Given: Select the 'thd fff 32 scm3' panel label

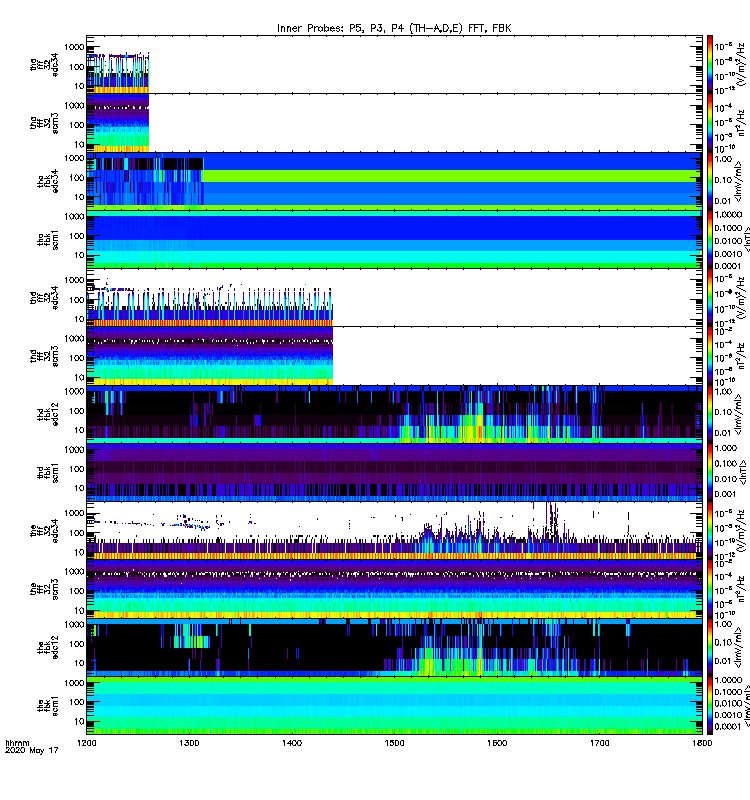Looking at the screenshot, I should tap(44, 356).
